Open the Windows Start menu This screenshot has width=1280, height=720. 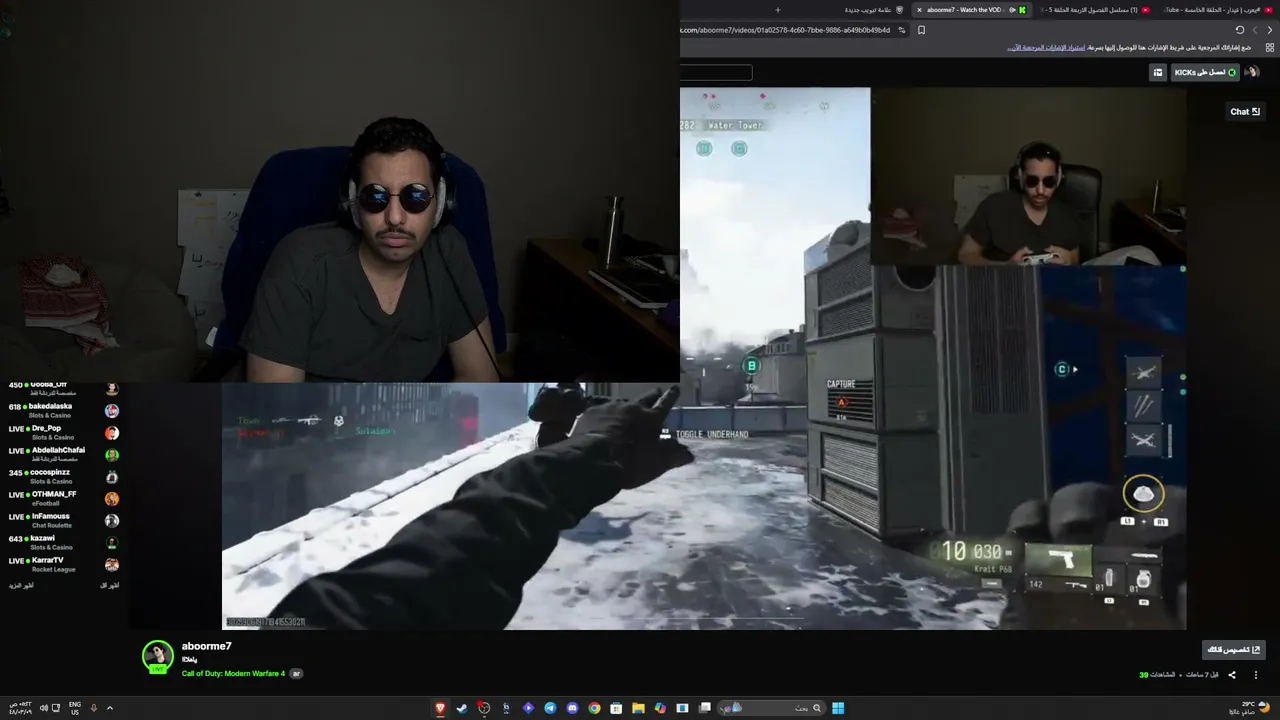coord(838,708)
